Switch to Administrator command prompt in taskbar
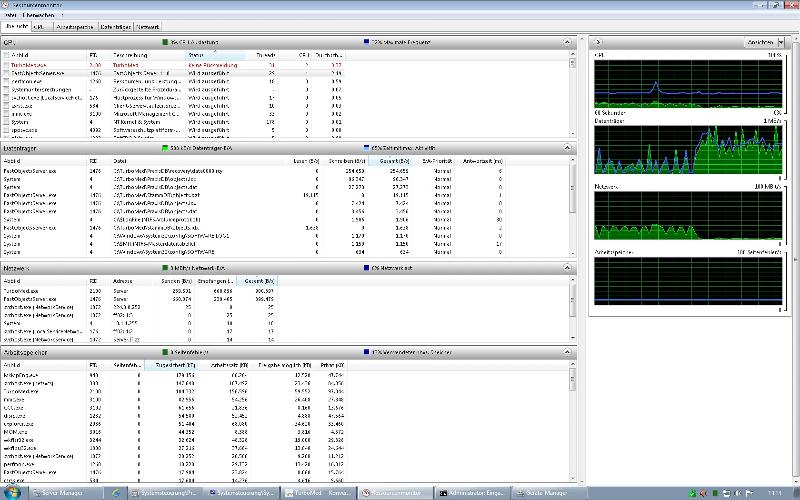The width and height of the screenshot is (800, 500). point(471,493)
